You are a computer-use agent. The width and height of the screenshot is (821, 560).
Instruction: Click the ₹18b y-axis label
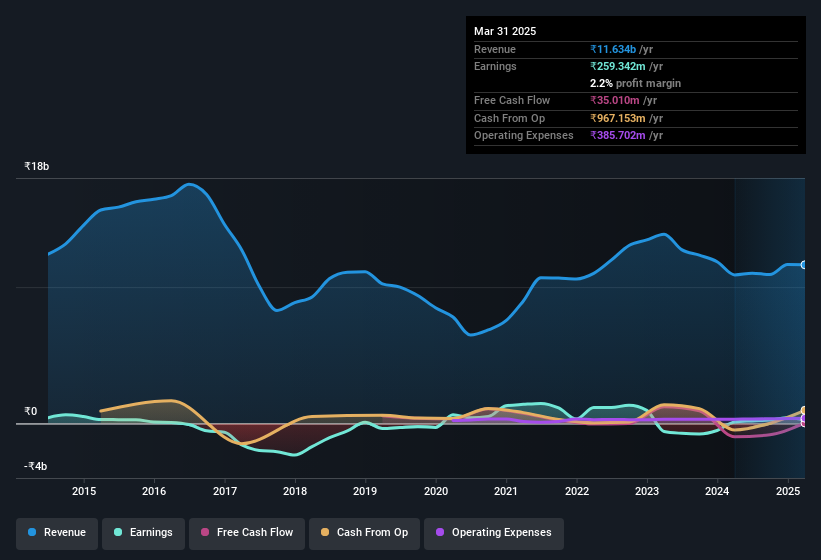[37, 166]
